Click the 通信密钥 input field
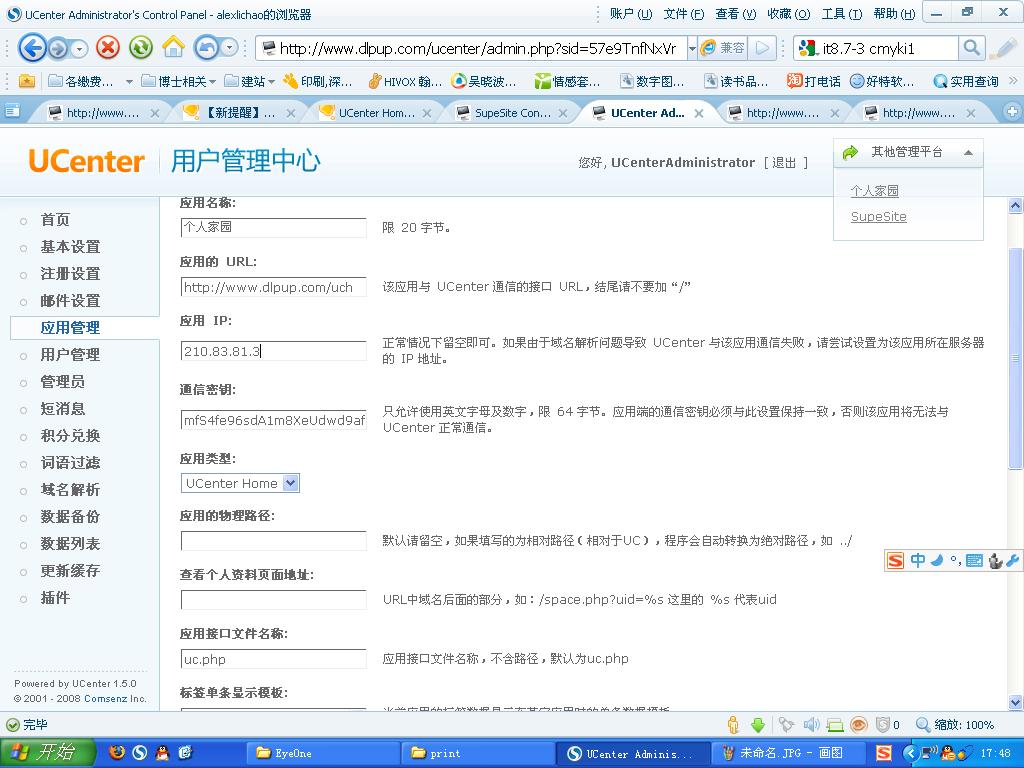 tap(273, 420)
